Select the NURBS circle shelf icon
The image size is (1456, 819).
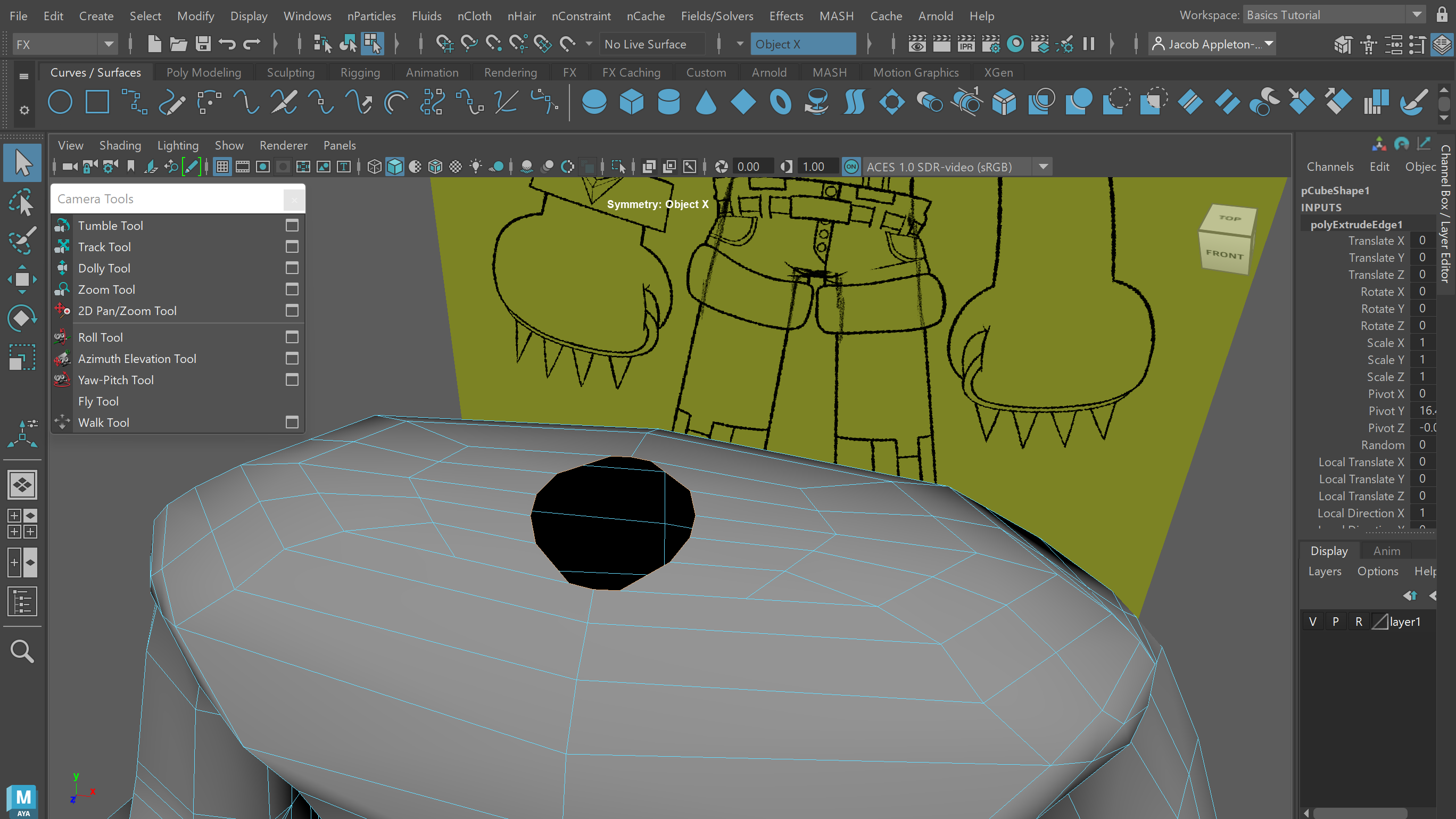60,102
